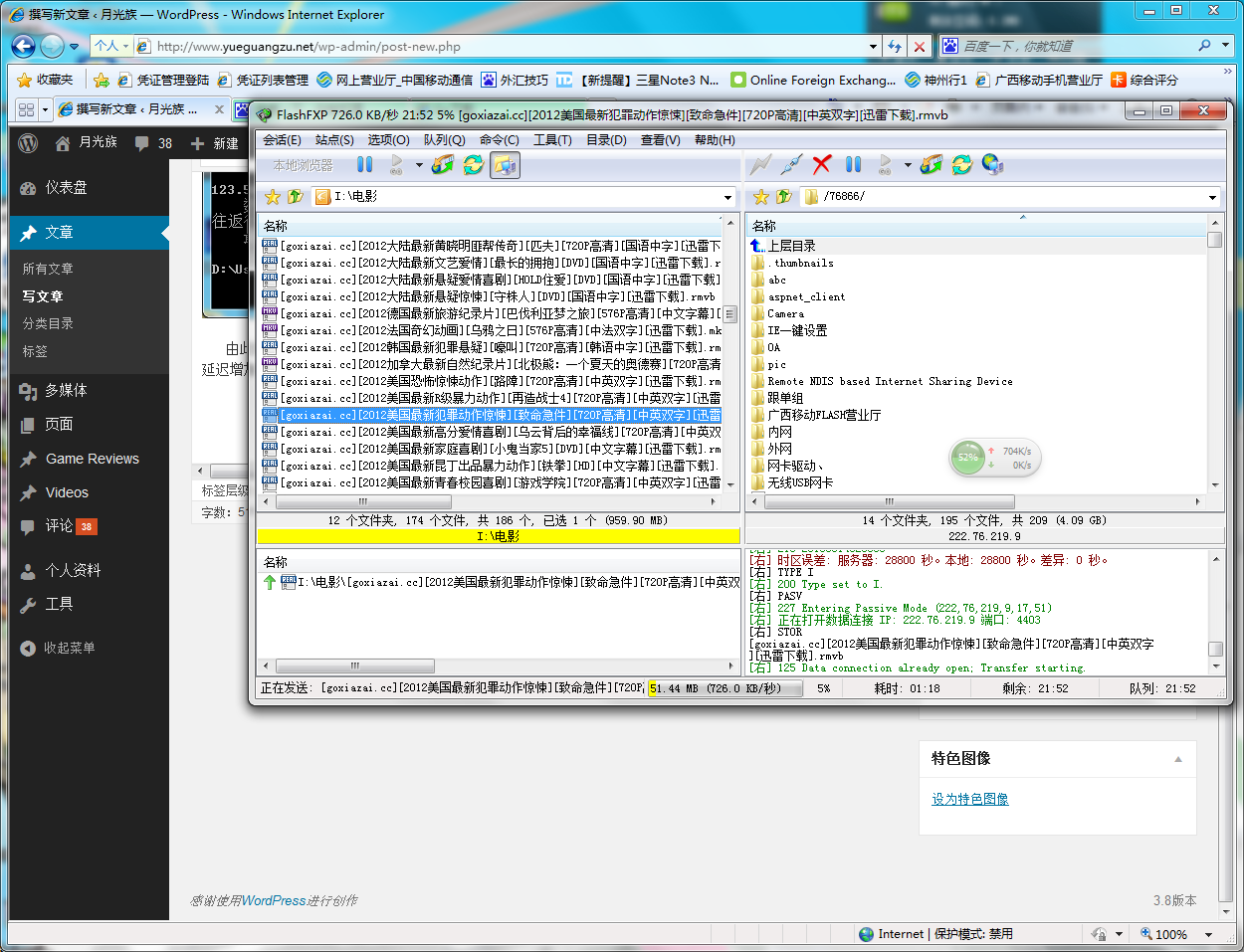Open the 命令(C) menu
This screenshot has width=1244, height=952.
point(499,140)
